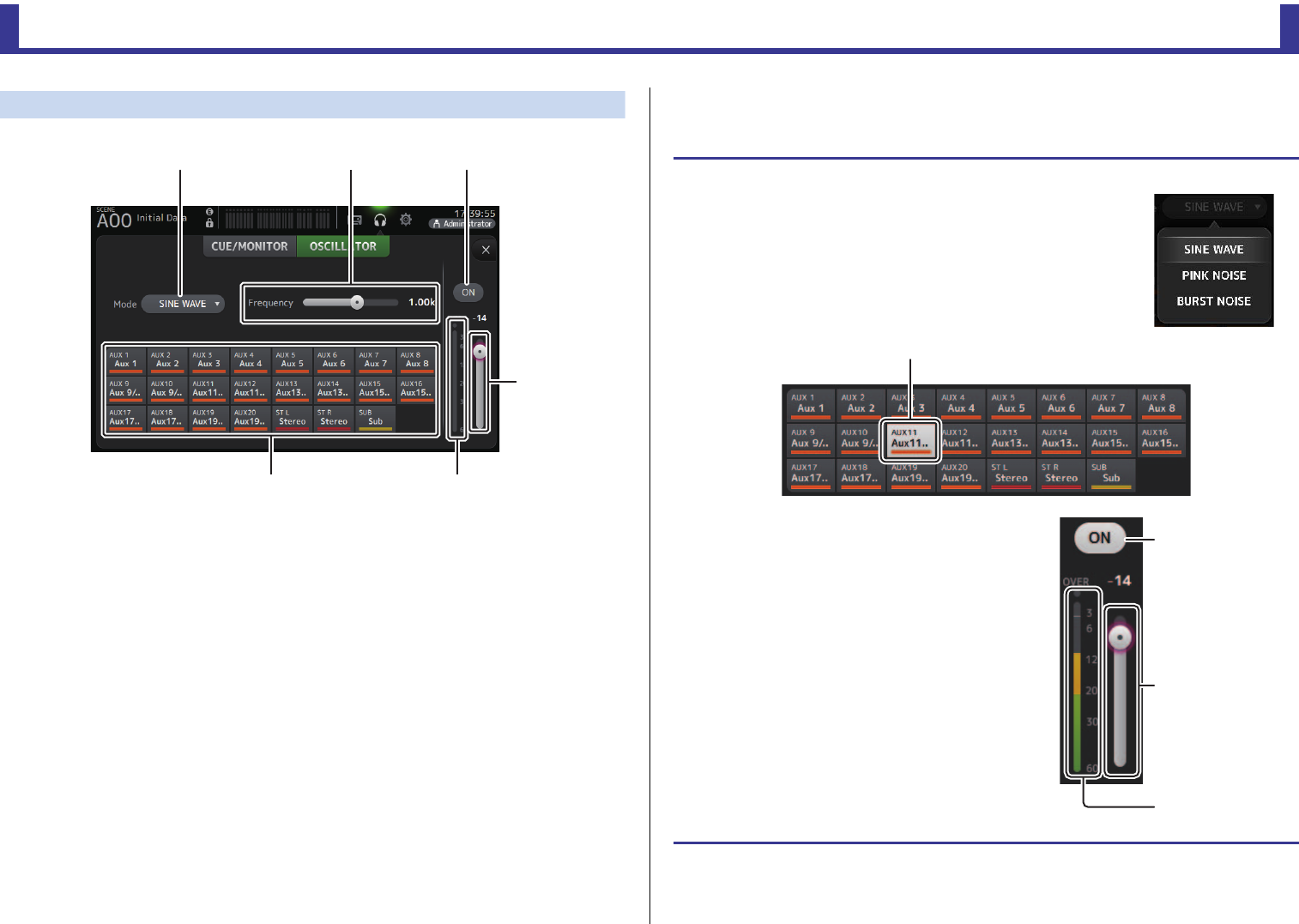
Task: Choose PINK NOISE from the mode popup menu
Action: (x=1214, y=275)
